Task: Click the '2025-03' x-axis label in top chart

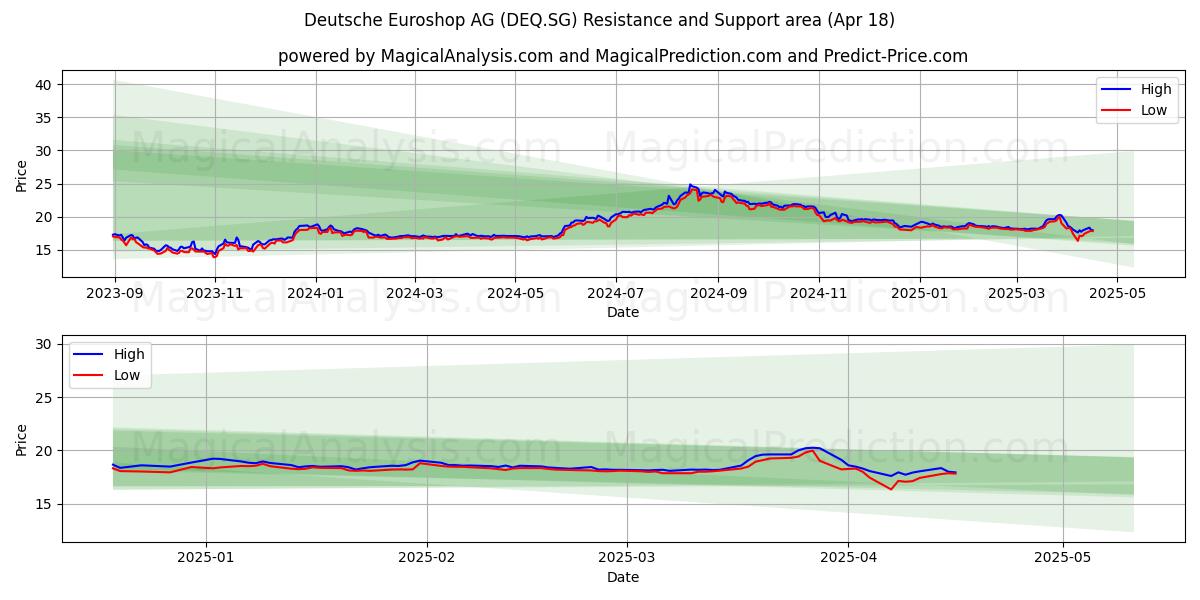Action: (x=1016, y=294)
